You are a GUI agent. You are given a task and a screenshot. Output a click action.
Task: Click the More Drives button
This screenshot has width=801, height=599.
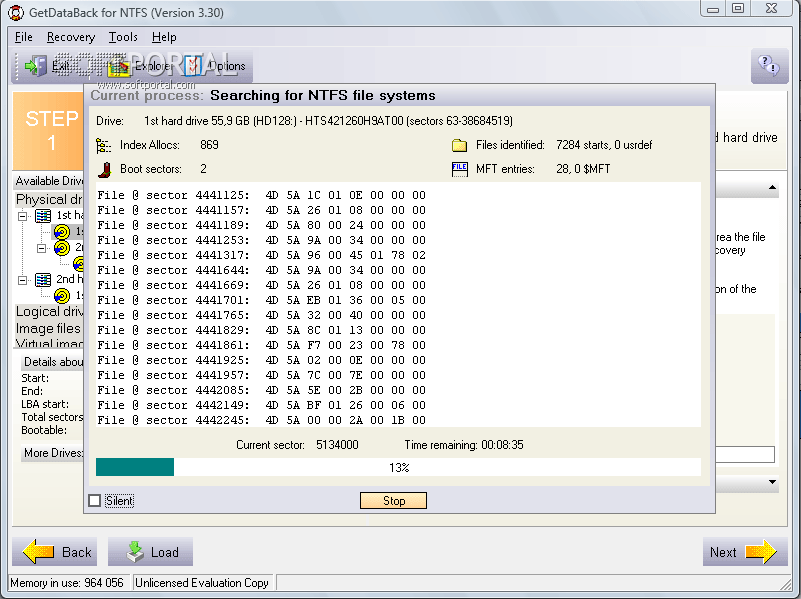[x=52, y=453]
